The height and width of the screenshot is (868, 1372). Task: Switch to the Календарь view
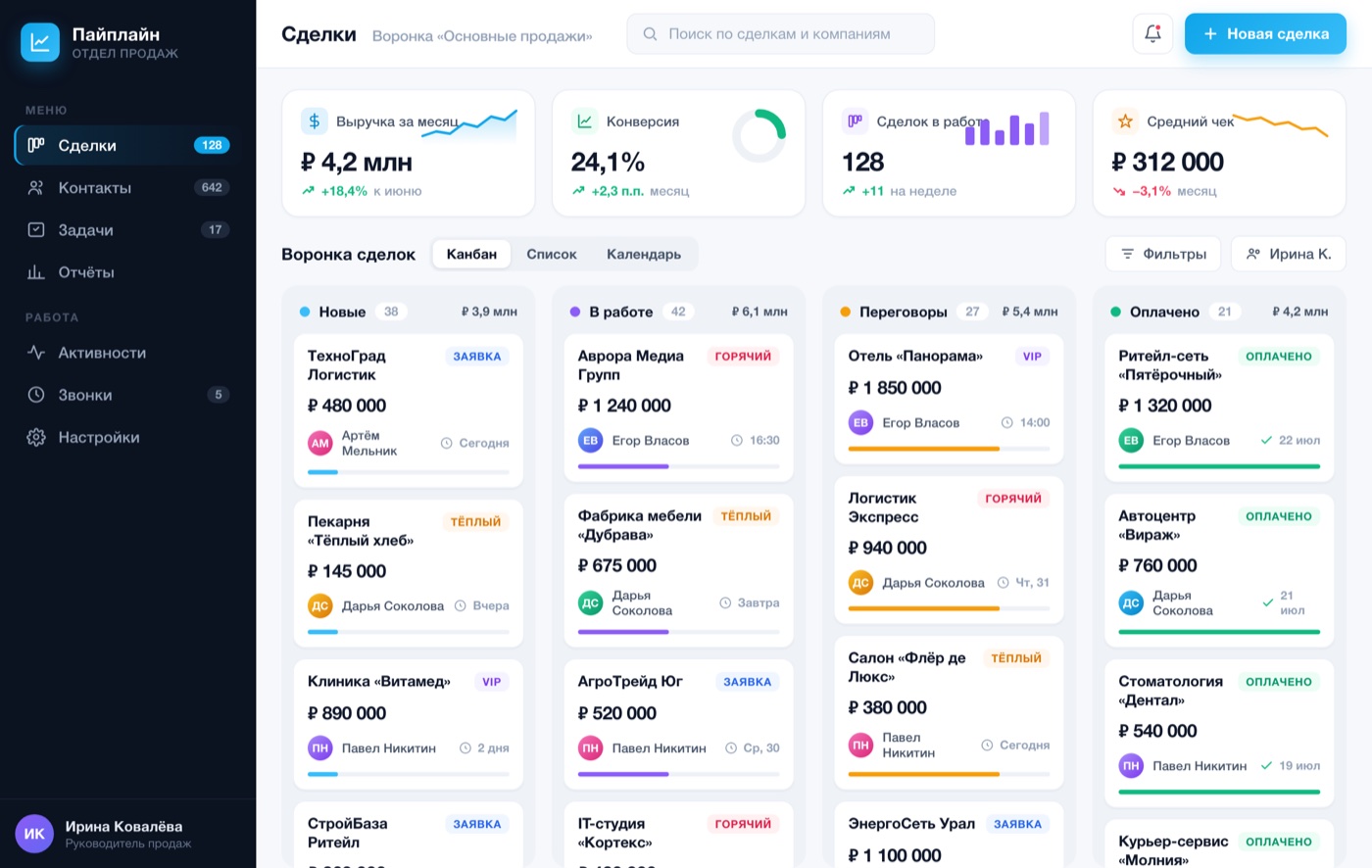(644, 254)
